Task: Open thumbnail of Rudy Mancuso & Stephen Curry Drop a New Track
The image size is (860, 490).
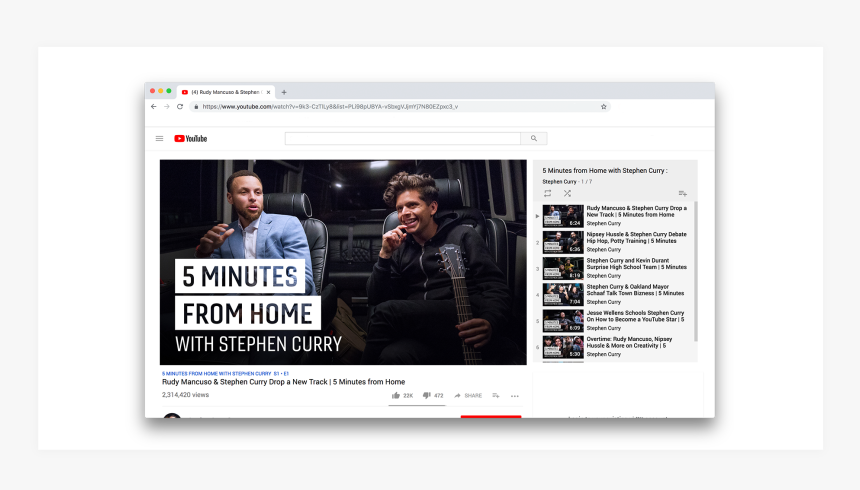Action: click(563, 216)
